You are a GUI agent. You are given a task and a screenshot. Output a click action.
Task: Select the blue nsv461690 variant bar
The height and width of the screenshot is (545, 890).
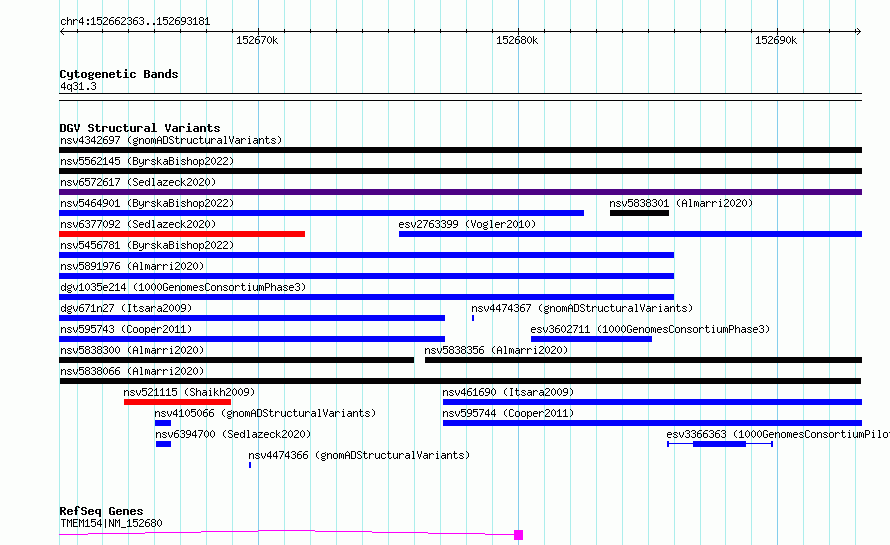pos(653,402)
